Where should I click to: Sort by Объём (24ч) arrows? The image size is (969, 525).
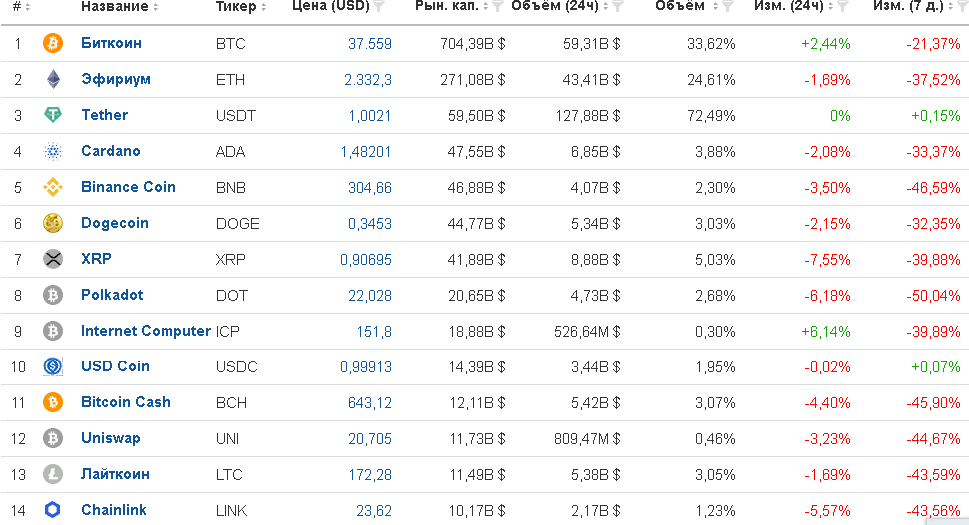click(606, 7)
